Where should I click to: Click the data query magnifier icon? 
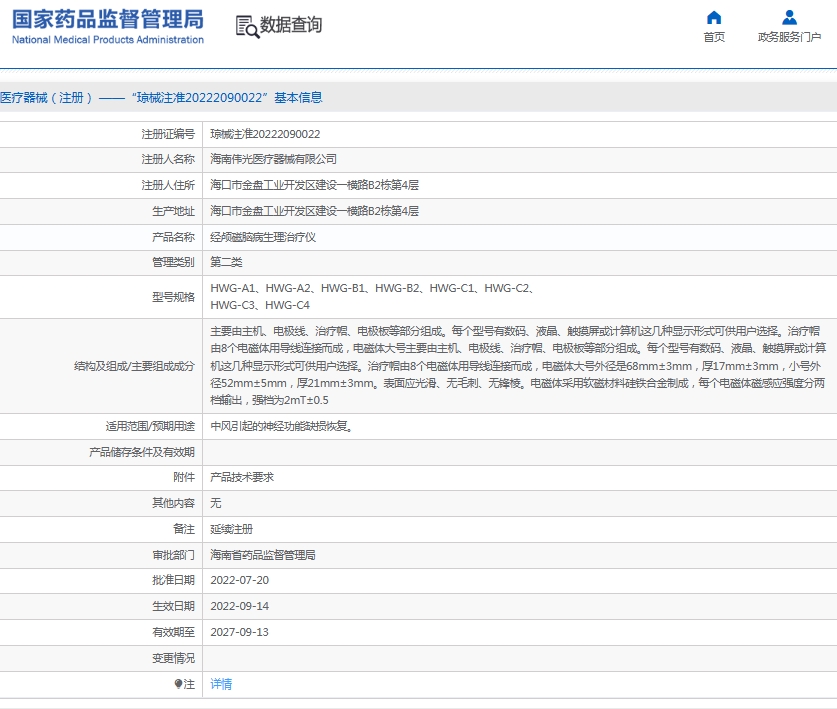[247, 27]
